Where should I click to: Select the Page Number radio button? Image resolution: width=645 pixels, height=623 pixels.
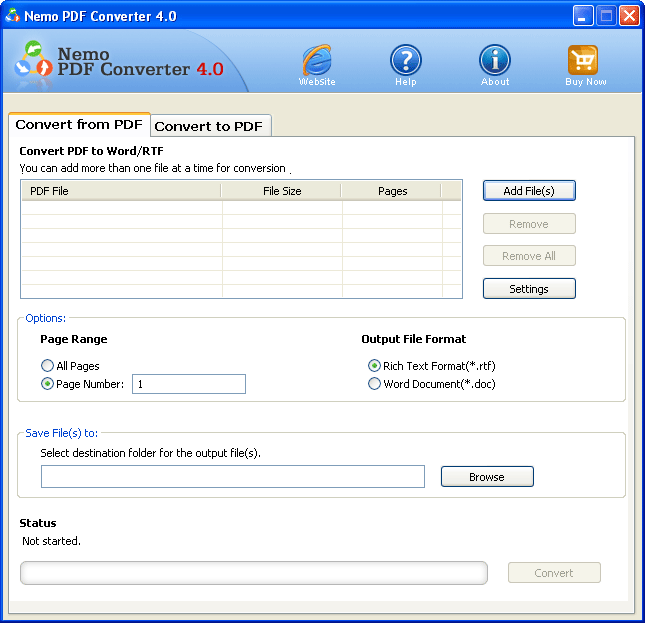coord(47,384)
